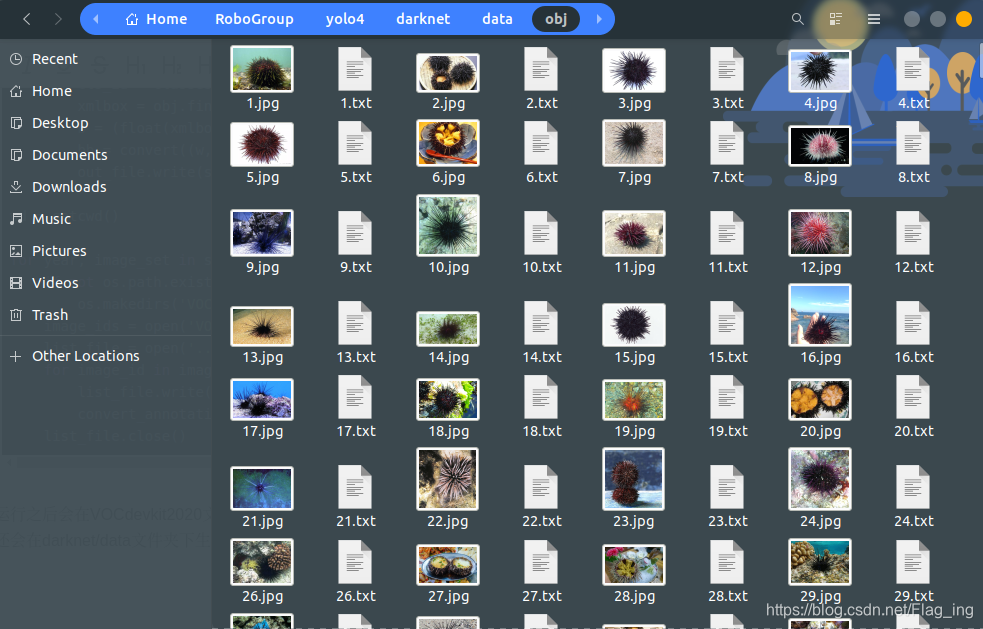
Task: Open the 4.jpg sea urchin thumbnail
Action: click(x=819, y=71)
